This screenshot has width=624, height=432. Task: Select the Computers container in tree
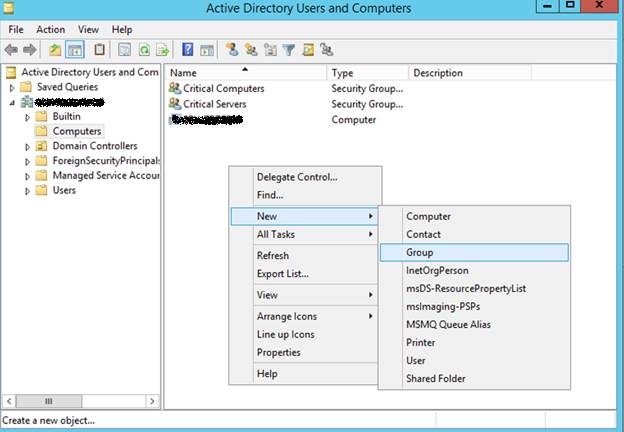77,131
